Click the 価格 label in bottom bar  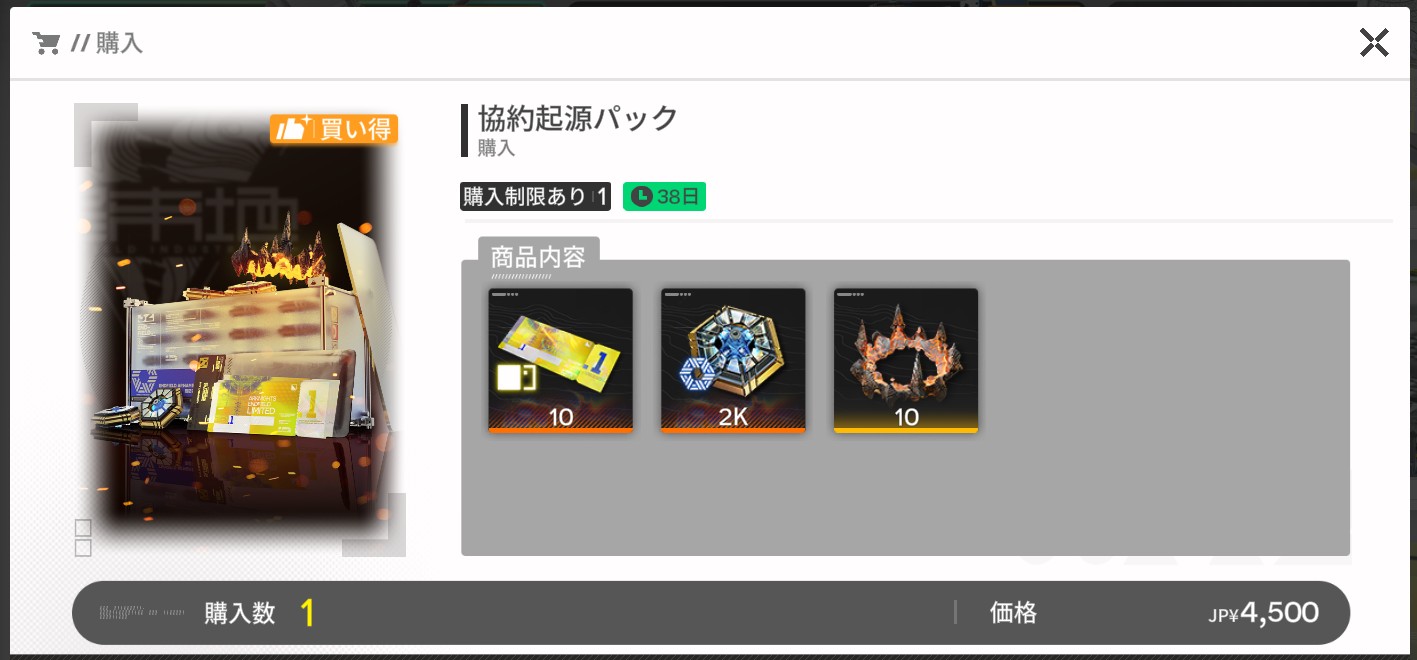[1013, 613]
